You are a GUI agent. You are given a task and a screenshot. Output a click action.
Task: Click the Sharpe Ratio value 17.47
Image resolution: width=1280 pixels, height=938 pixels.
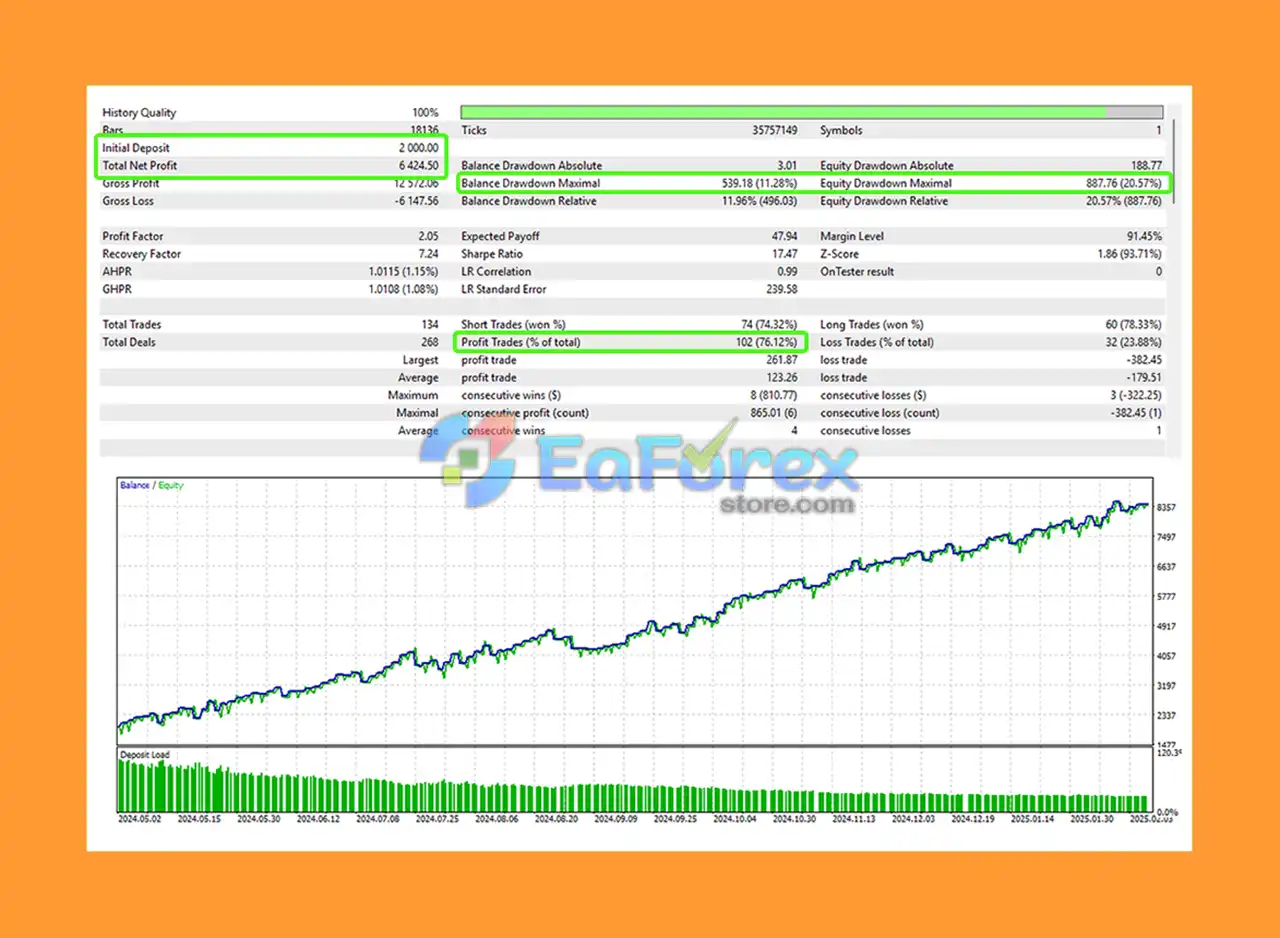[x=784, y=254]
